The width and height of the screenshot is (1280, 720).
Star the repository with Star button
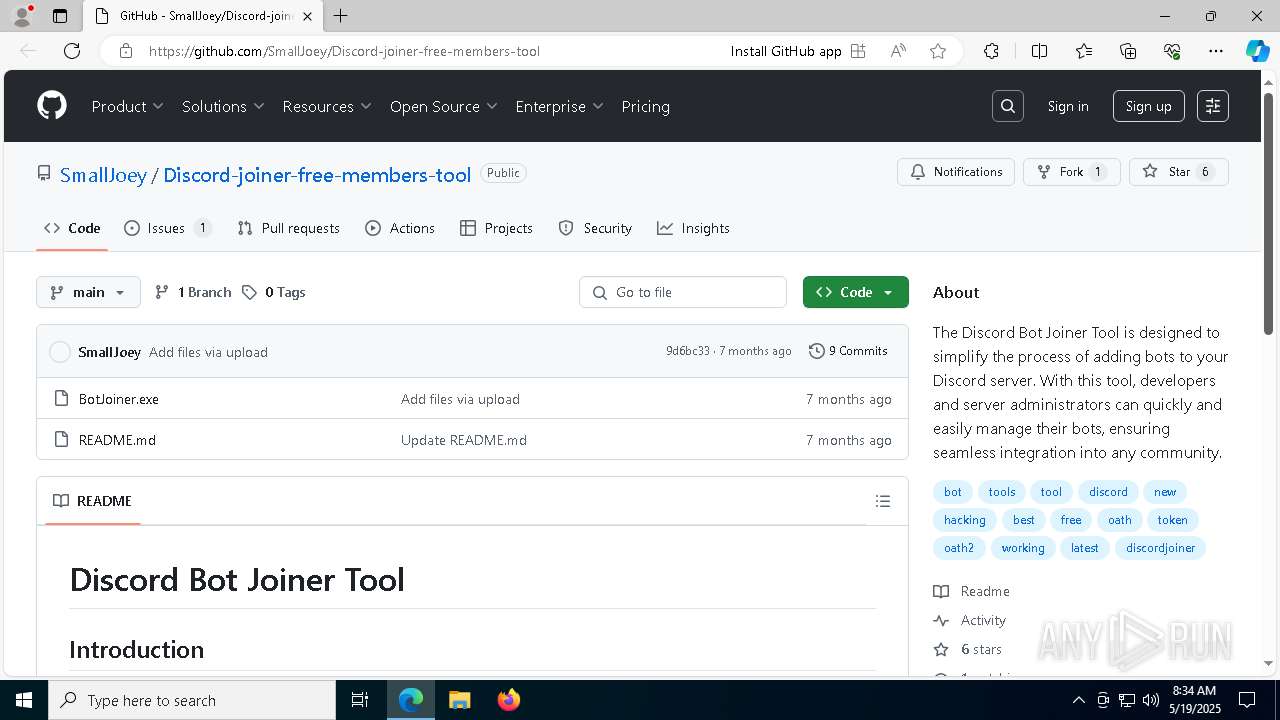(x=1179, y=172)
